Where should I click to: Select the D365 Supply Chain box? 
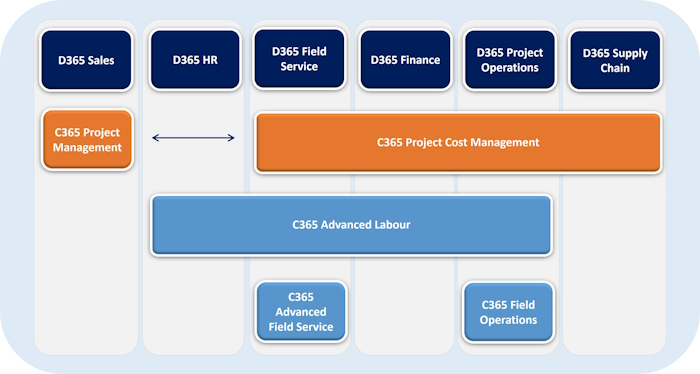[x=615, y=60]
